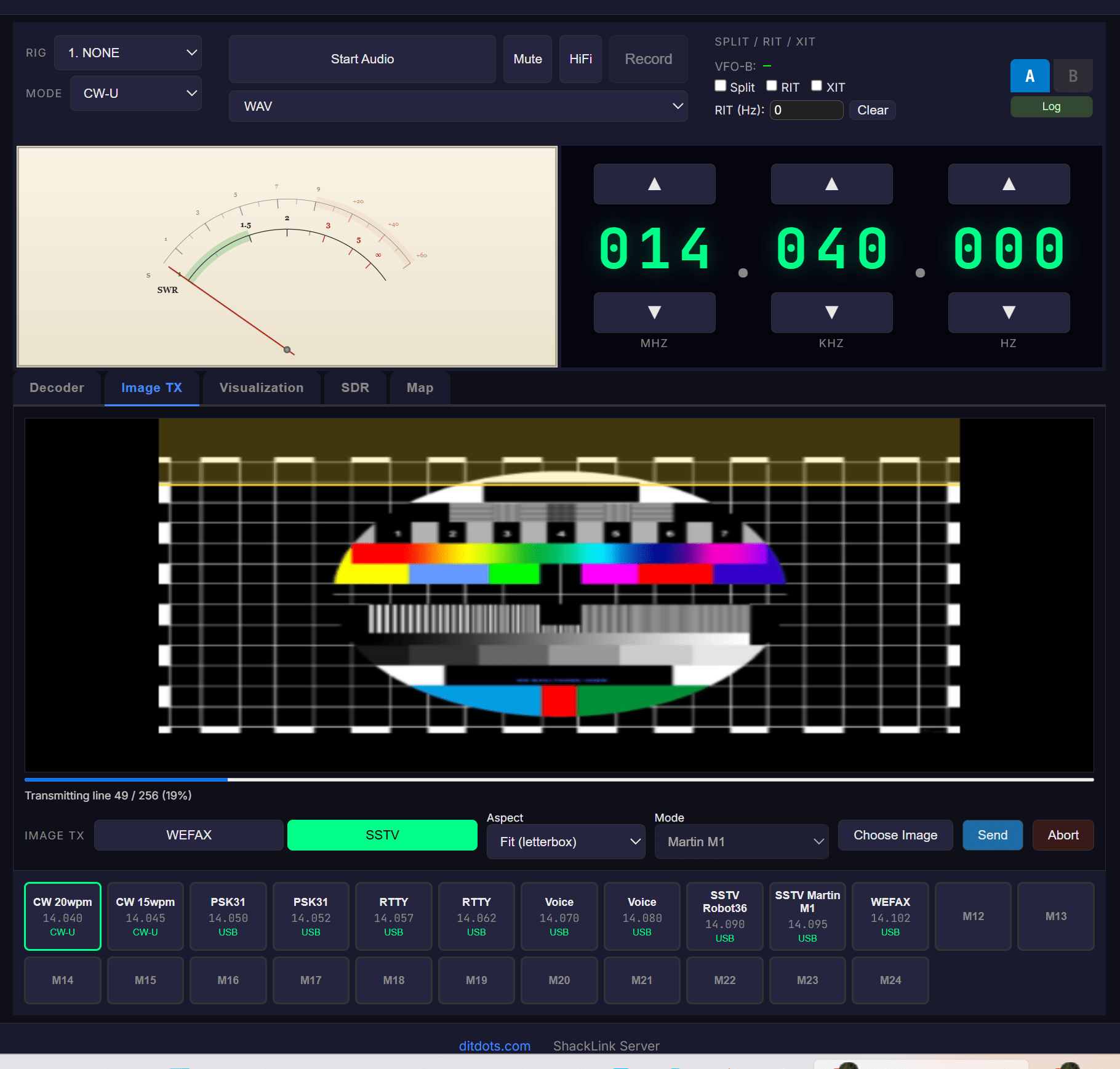Select empty memory M18
This screenshot has width=1120, height=1069.
click(394, 980)
